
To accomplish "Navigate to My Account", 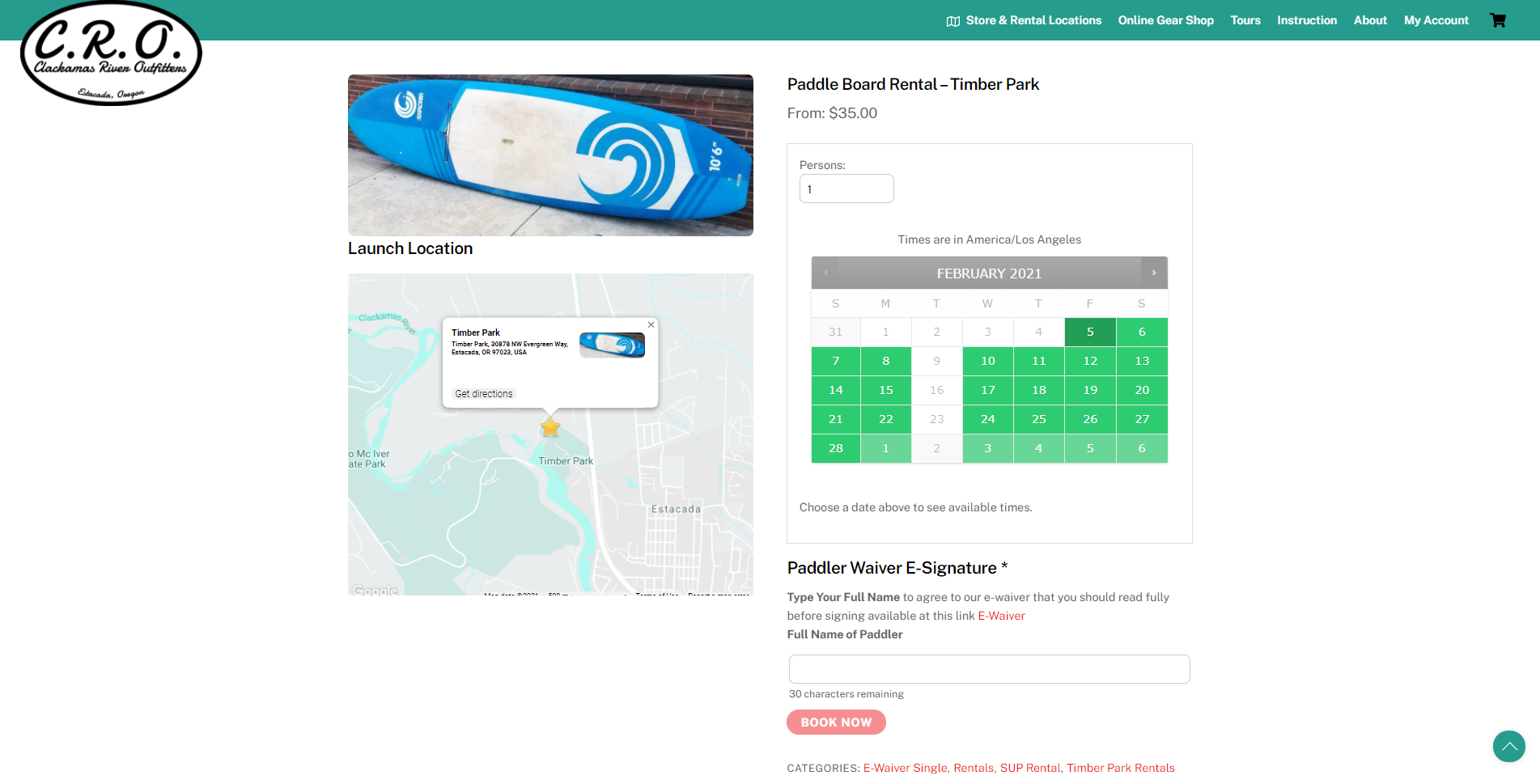I will (1436, 20).
